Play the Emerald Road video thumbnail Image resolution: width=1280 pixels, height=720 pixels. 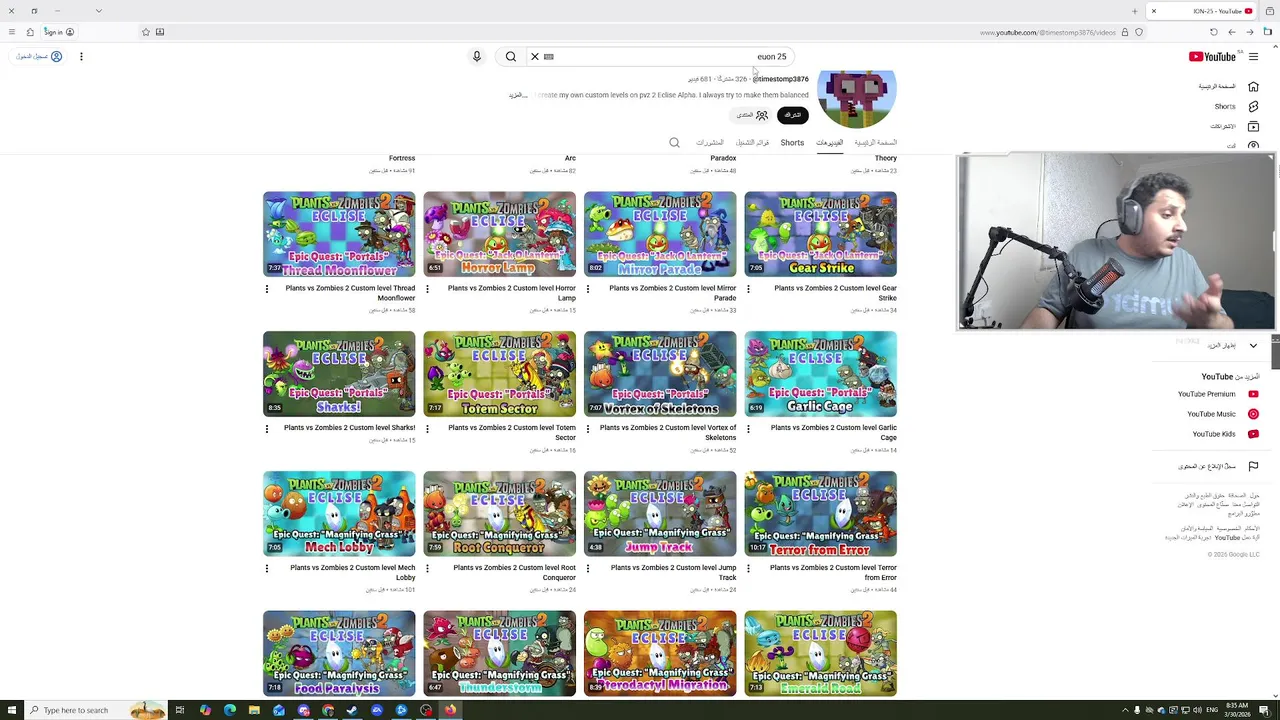click(820, 654)
